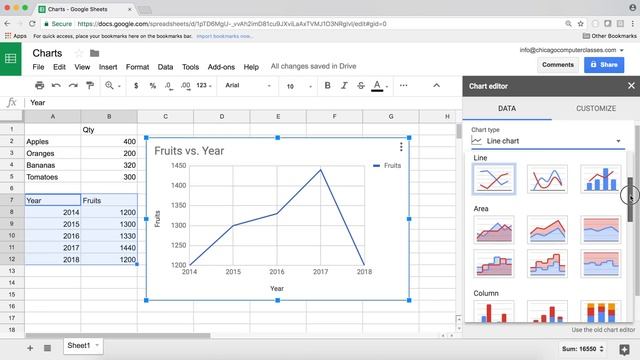The height and width of the screenshot is (360, 640).
Task: Open the Sheets home icon
Action: coord(11,59)
